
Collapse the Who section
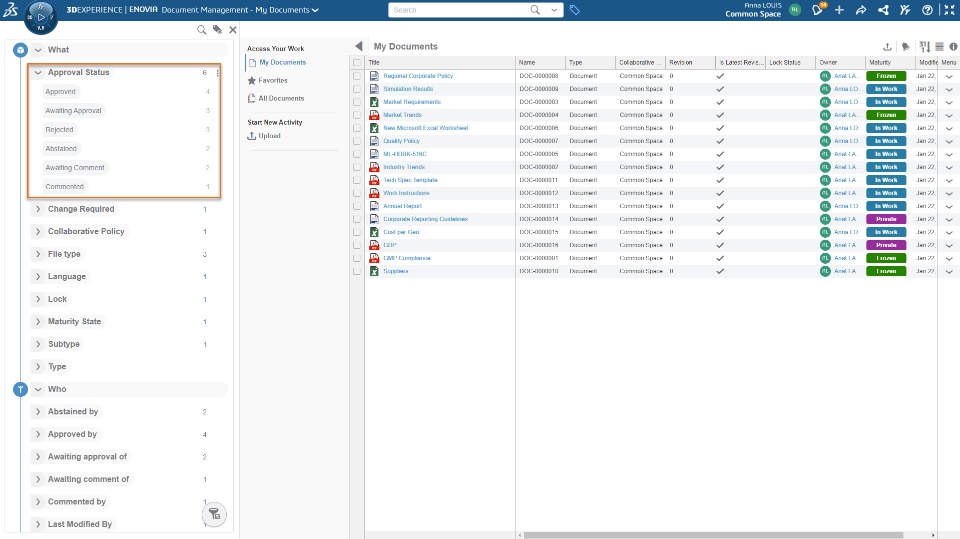tap(38, 389)
